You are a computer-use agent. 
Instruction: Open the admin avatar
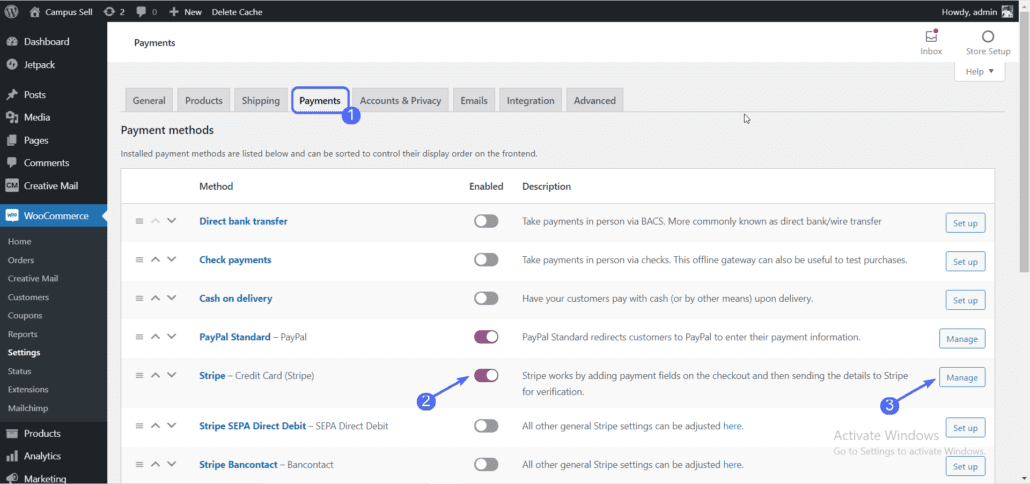coord(1008,11)
